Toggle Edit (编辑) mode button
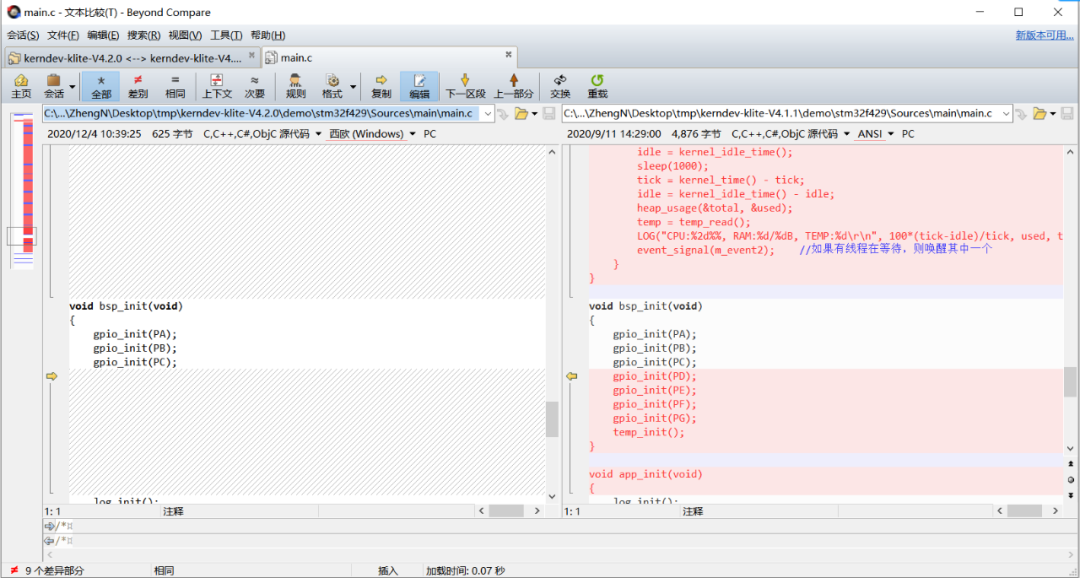 [x=419, y=86]
